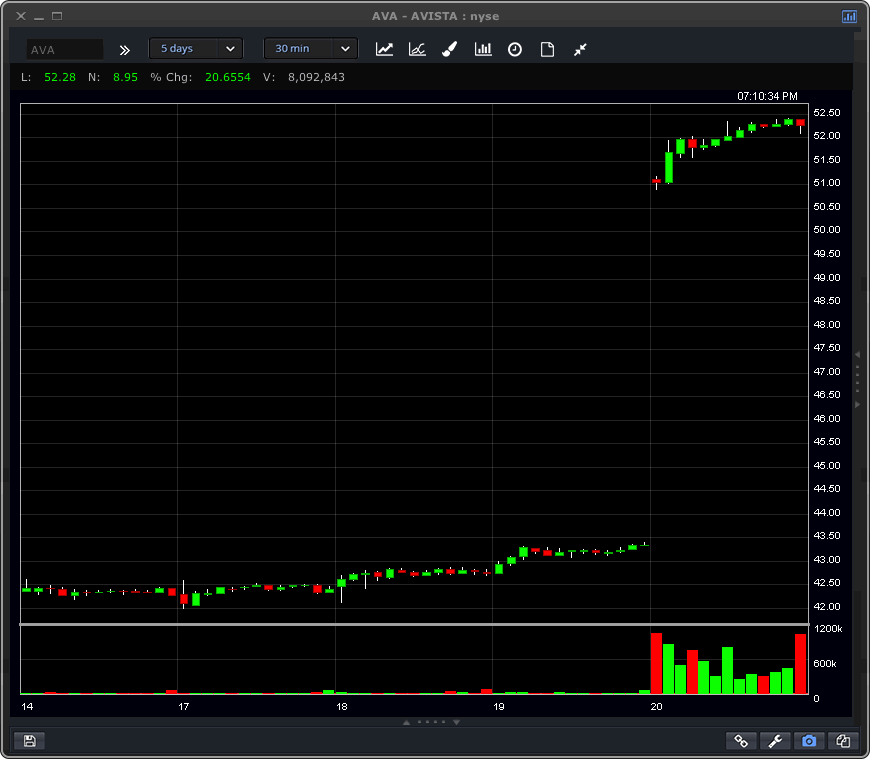Click the blank page template icon
870x759 pixels.
pos(547,49)
